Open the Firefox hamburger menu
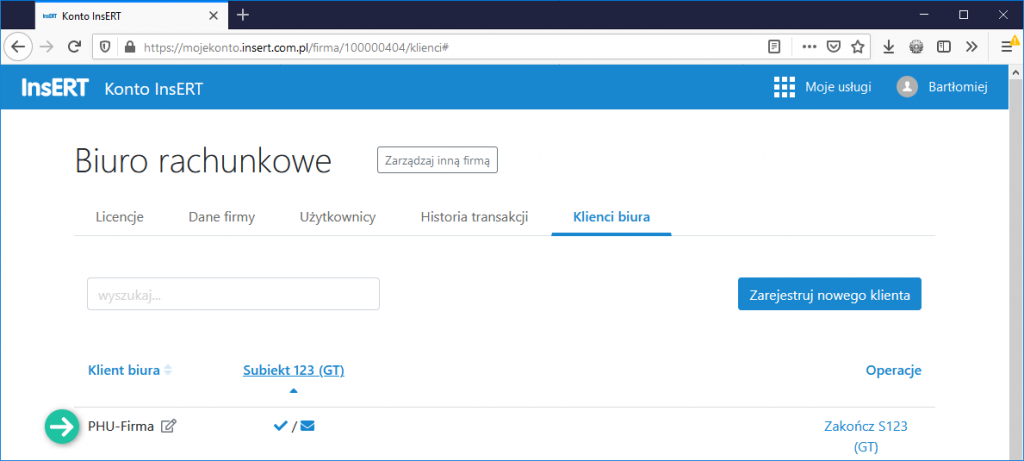This screenshot has width=1024, height=461. pyautogui.click(x=1007, y=46)
